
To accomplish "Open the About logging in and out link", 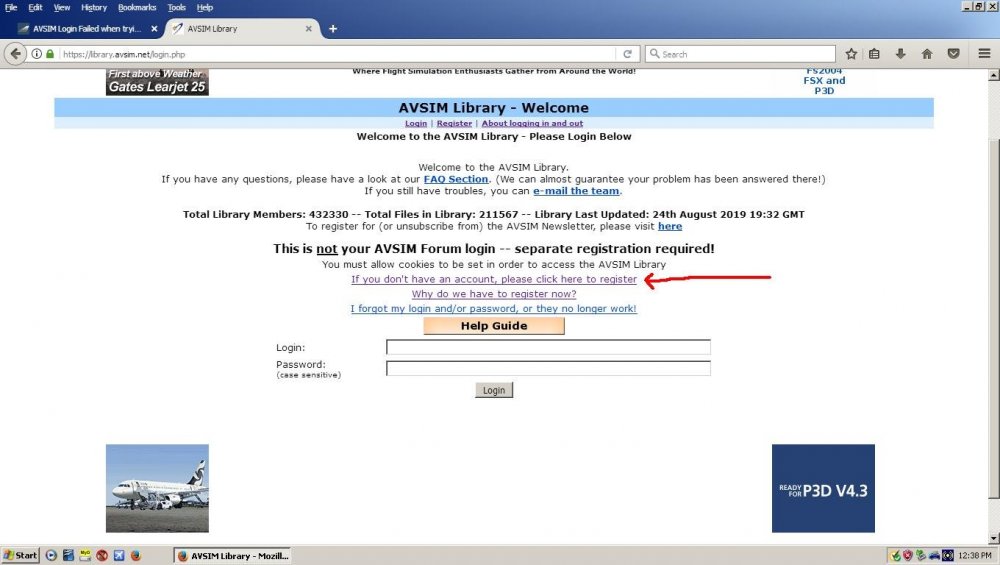I will 532,123.
